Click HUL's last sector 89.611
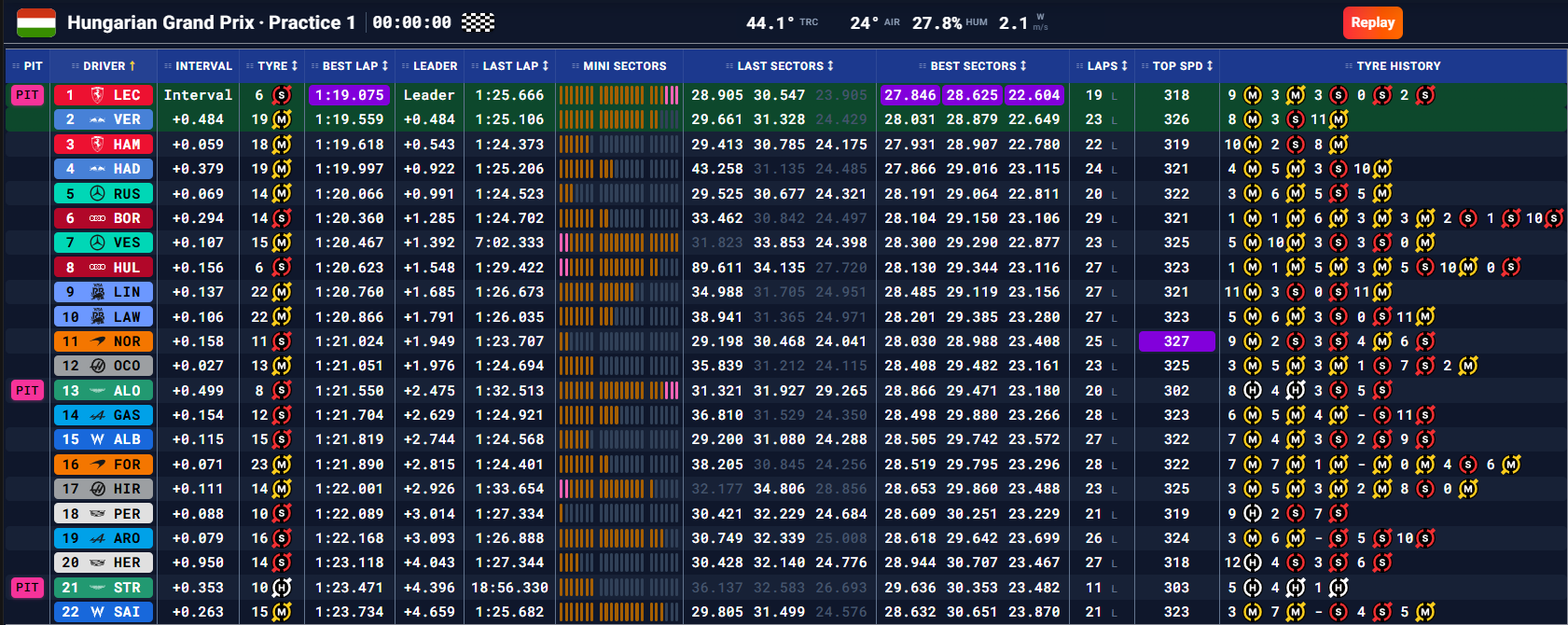This screenshot has width=1568, height=625. point(717,268)
